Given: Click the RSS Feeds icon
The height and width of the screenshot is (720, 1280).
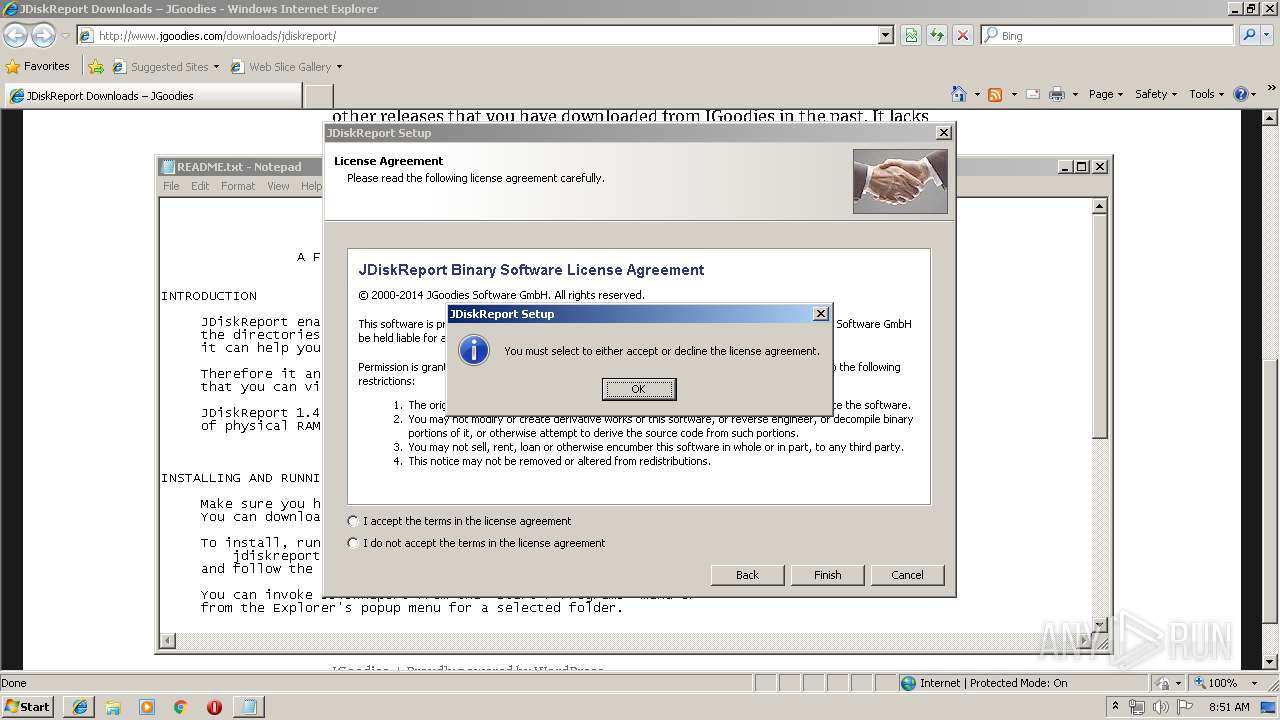Looking at the screenshot, I should [995, 94].
